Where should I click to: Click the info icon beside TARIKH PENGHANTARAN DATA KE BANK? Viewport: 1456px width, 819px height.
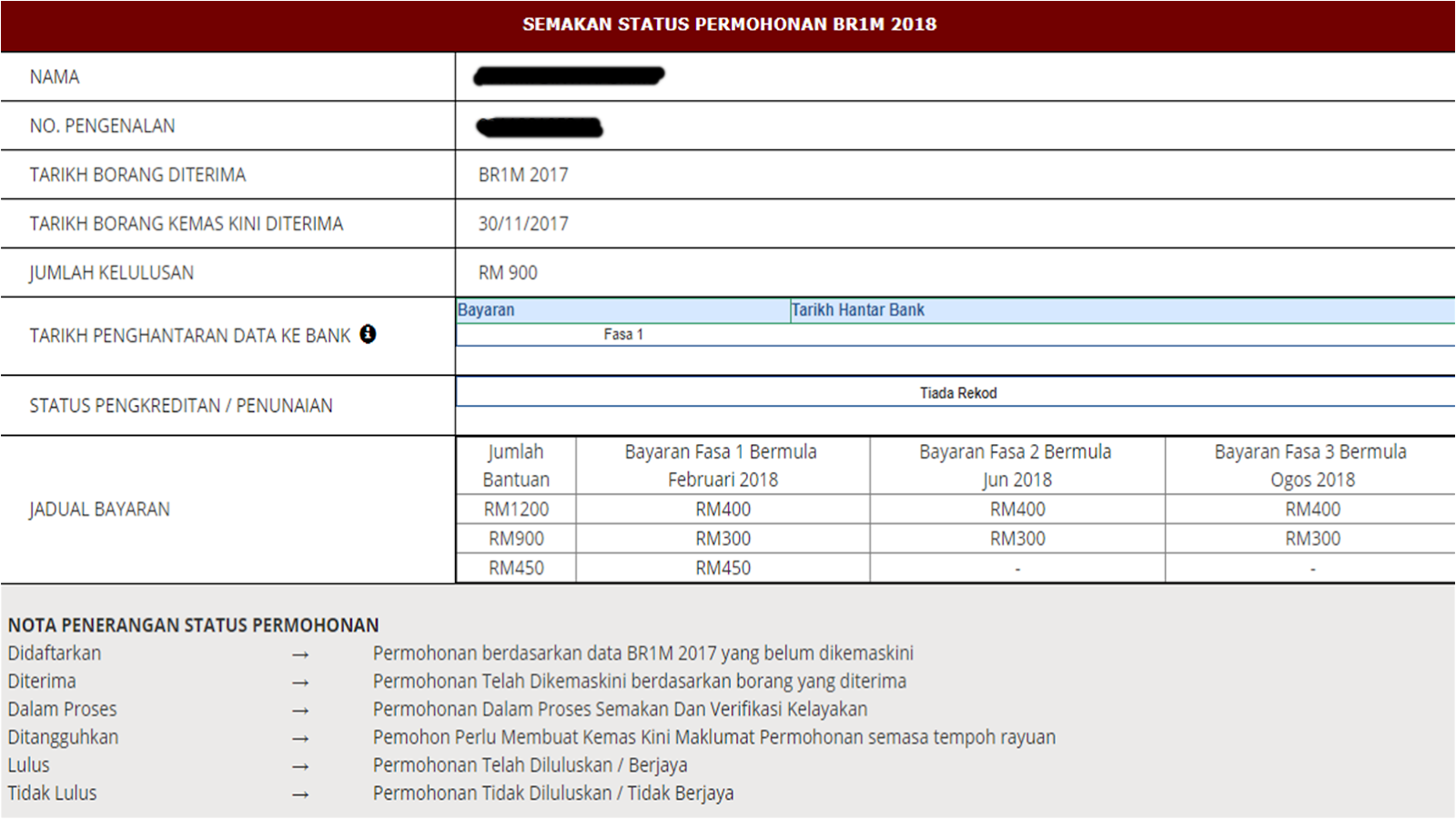368,334
